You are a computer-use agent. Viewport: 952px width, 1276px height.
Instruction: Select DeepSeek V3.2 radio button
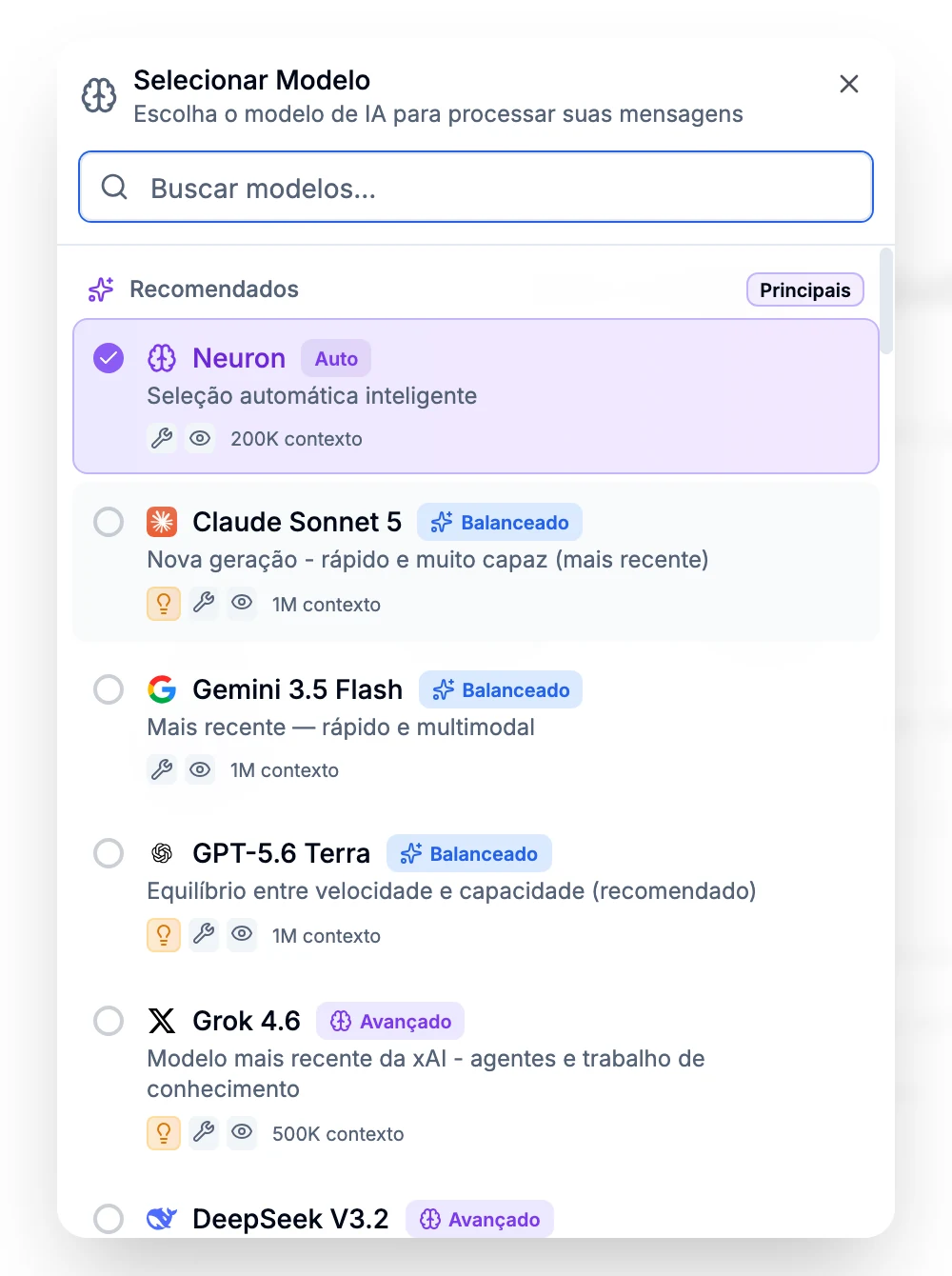[x=109, y=1219]
